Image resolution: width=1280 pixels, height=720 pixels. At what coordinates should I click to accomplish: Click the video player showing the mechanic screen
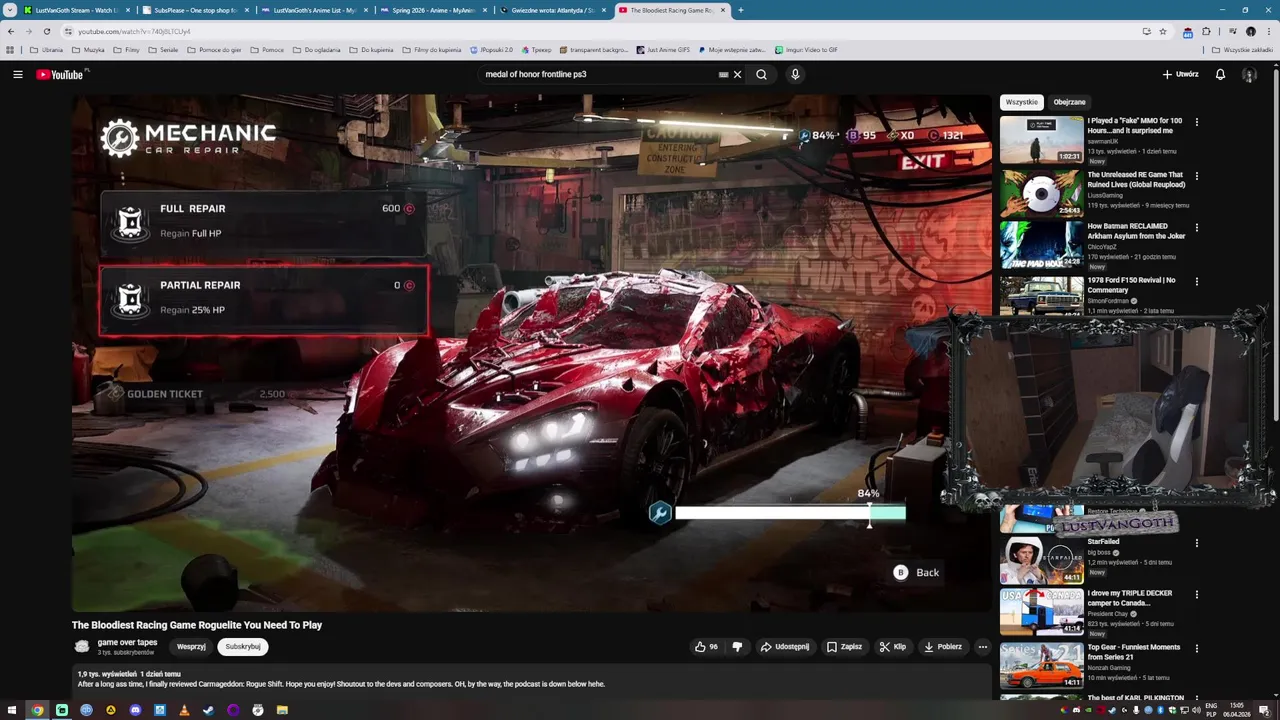(531, 352)
